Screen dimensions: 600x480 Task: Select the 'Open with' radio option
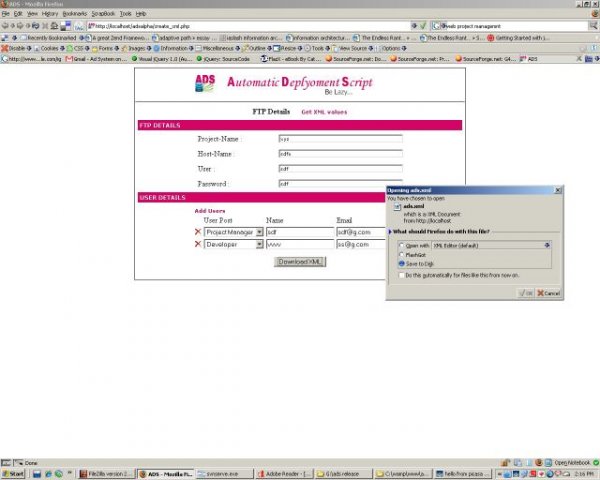(401, 244)
